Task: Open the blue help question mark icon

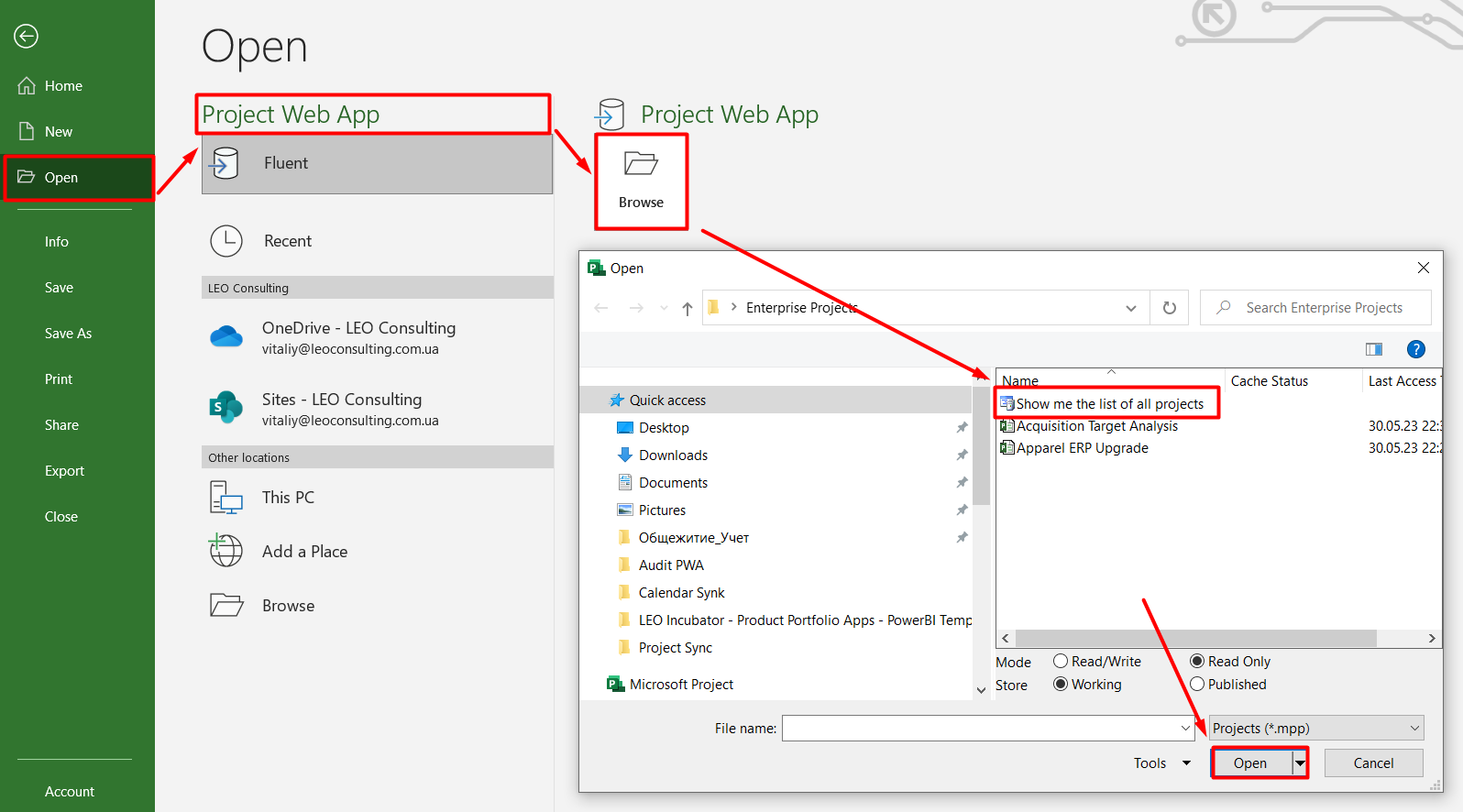Action: tap(1415, 349)
